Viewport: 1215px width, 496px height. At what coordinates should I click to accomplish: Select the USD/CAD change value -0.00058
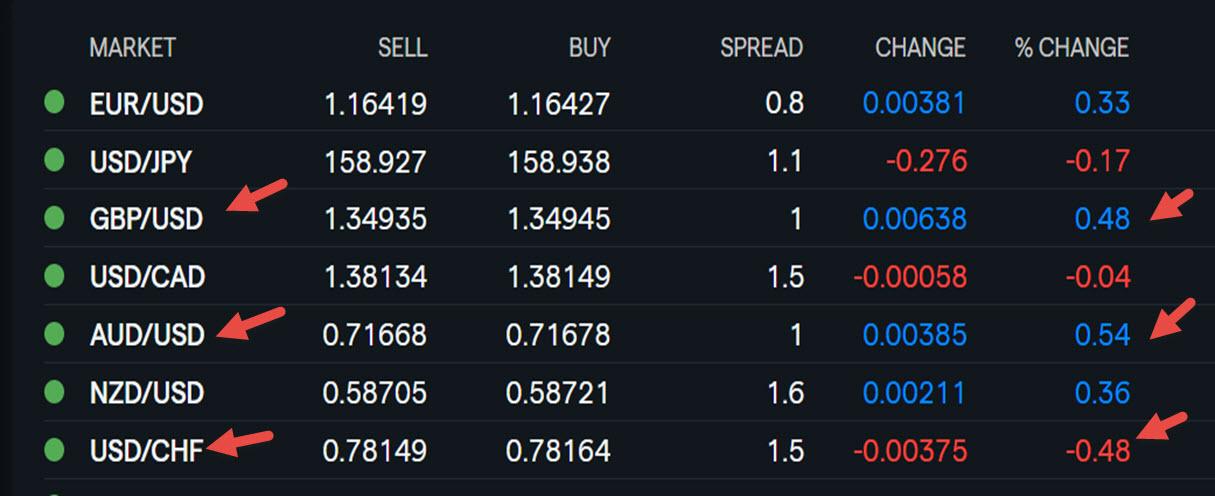pos(910,276)
